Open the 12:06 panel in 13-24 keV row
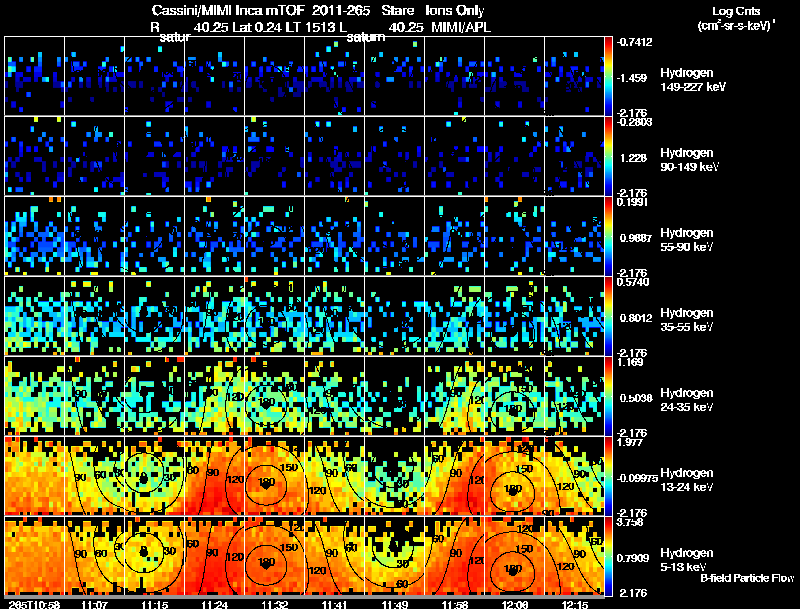This screenshot has height=609, width=800. [514, 476]
